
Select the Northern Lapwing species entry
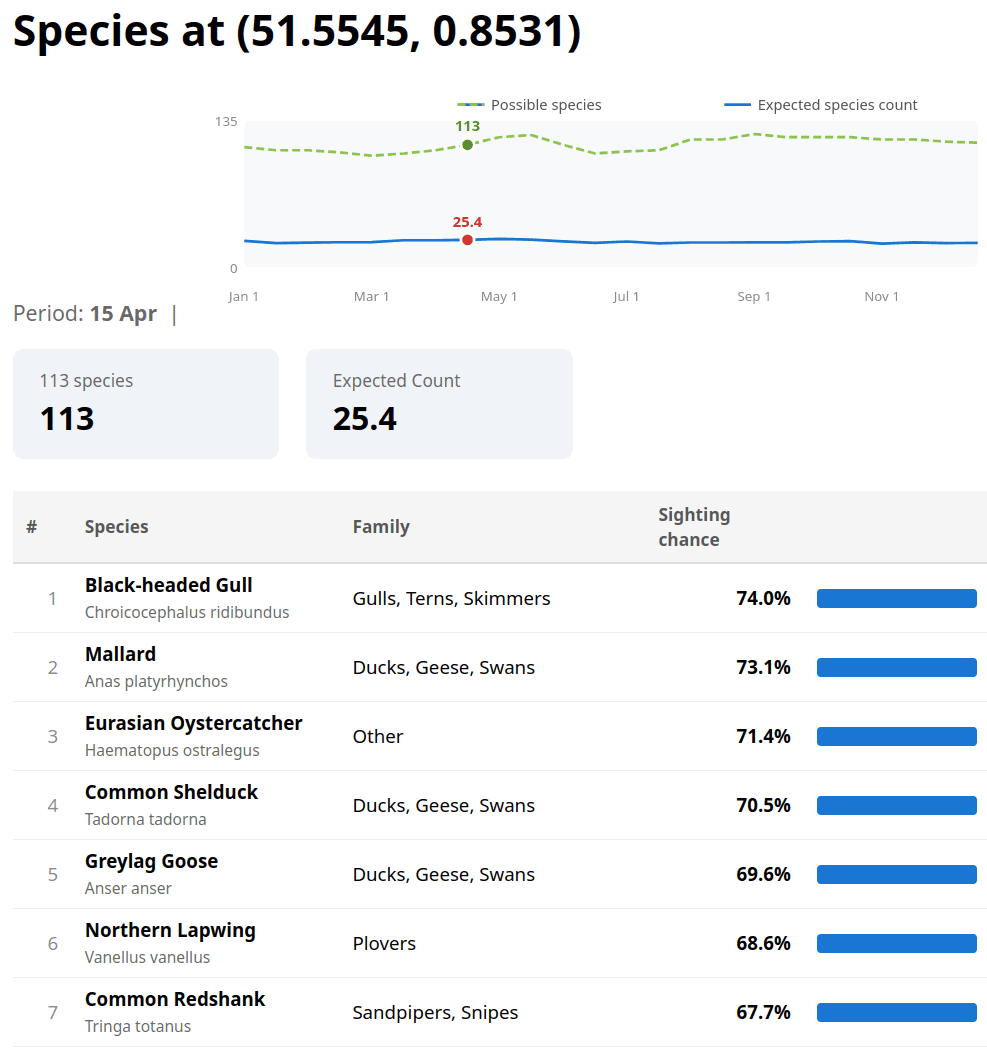tap(170, 930)
